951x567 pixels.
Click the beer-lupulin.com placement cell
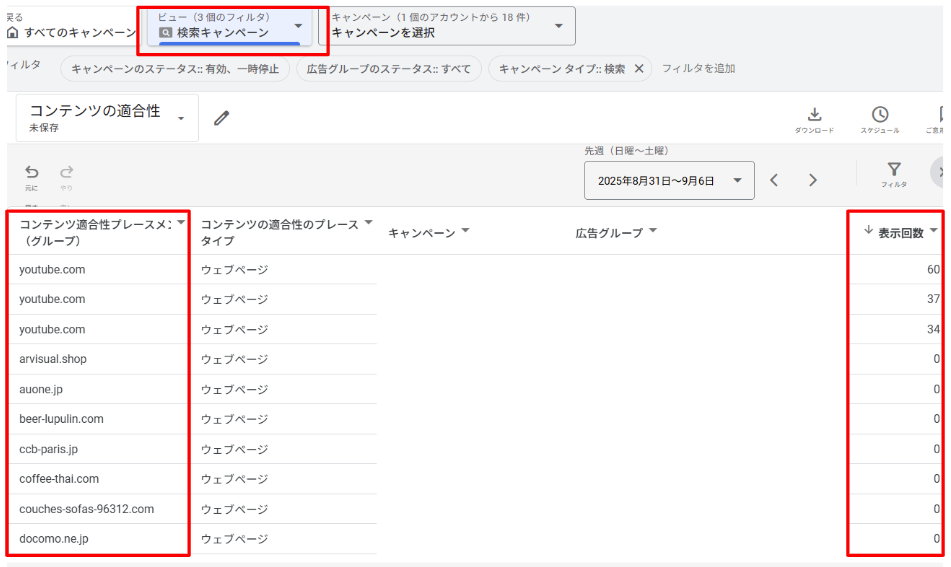[x=61, y=419]
